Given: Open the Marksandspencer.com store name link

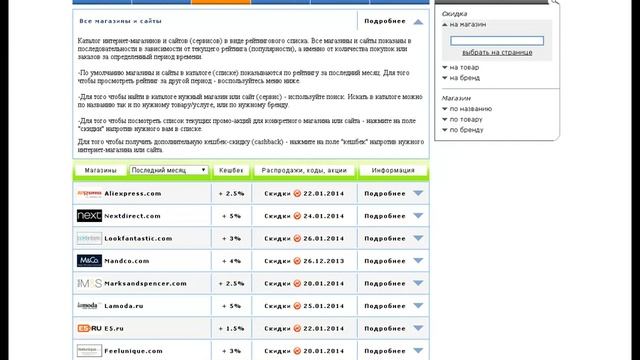Looking at the screenshot, I should [145, 283].
